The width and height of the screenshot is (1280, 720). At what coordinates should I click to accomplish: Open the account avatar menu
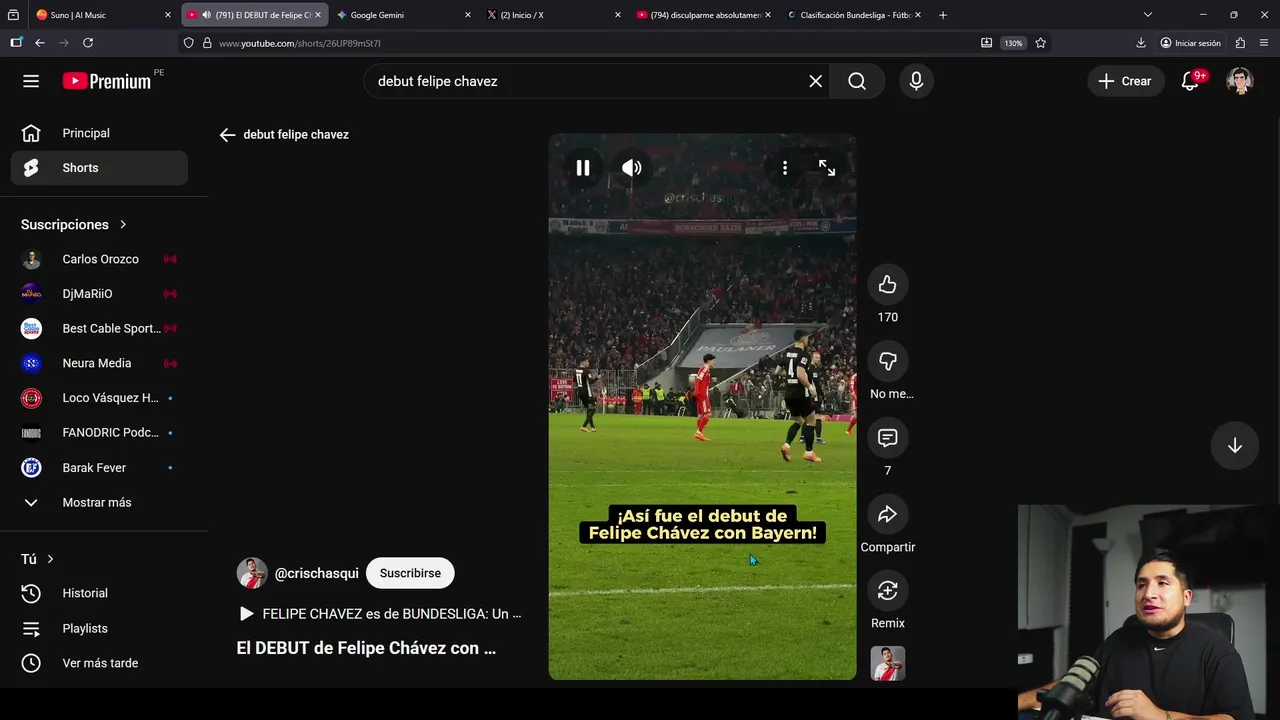coord(1240,81)
